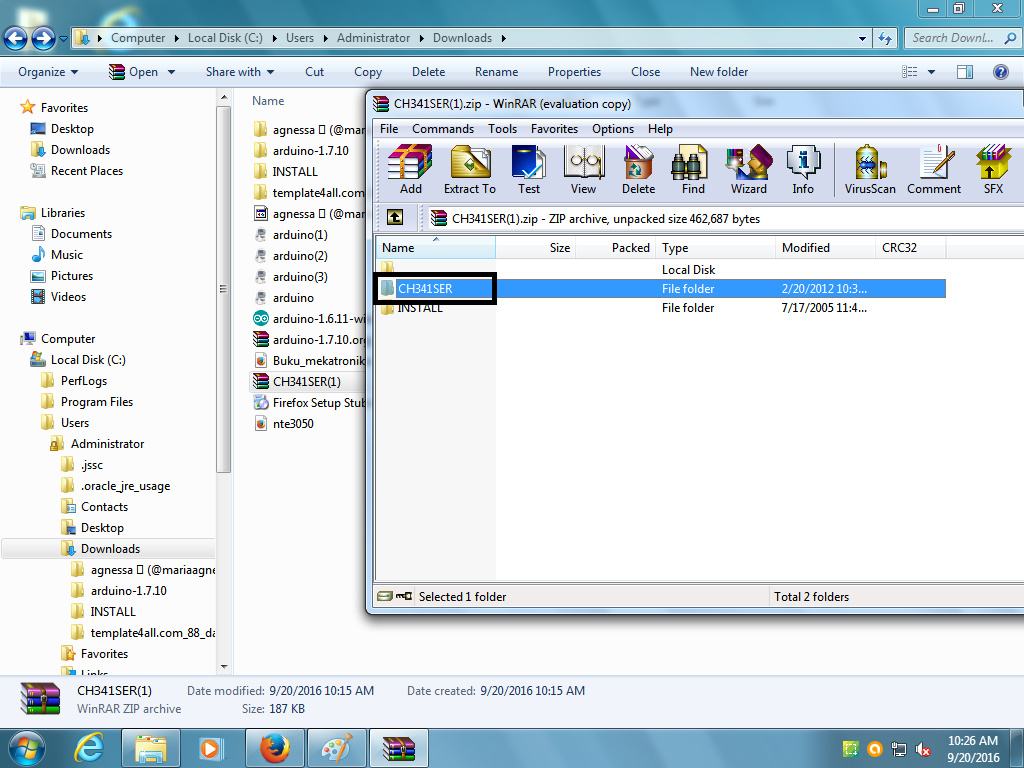
Task: Click New folder button
Action: coord(719,72)
